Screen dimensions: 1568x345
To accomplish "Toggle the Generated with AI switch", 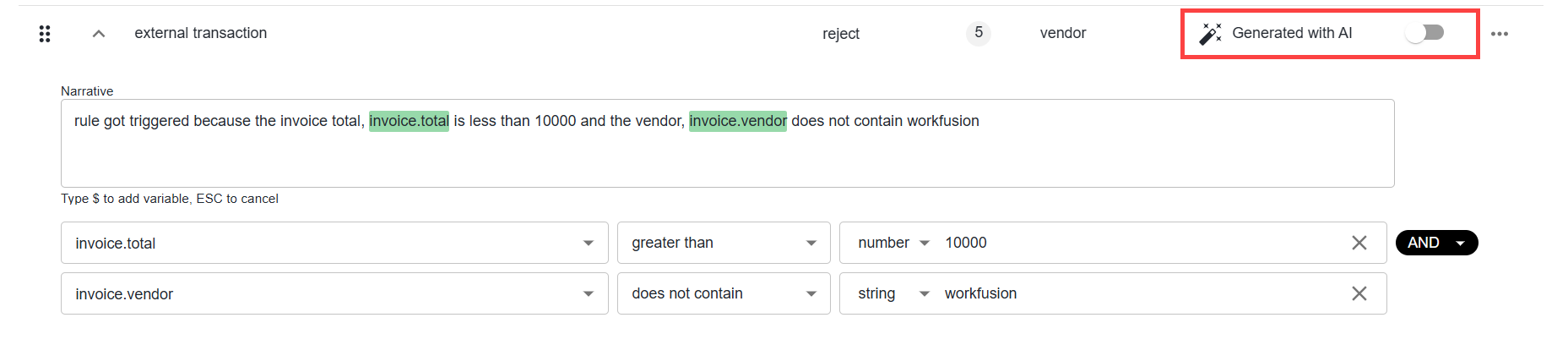I will pos(1425,33).
